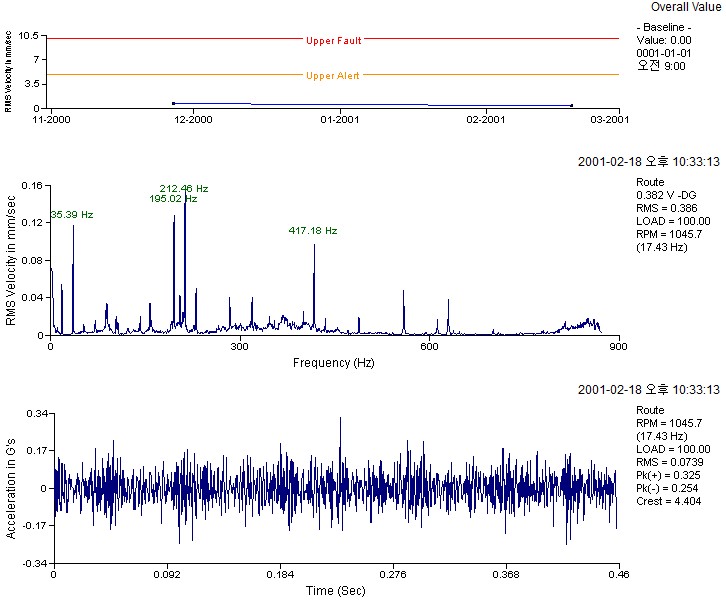Screen dimensions: 726x605
Task: Click the 195.02 Hz peak label
Action: coord(173,199)
